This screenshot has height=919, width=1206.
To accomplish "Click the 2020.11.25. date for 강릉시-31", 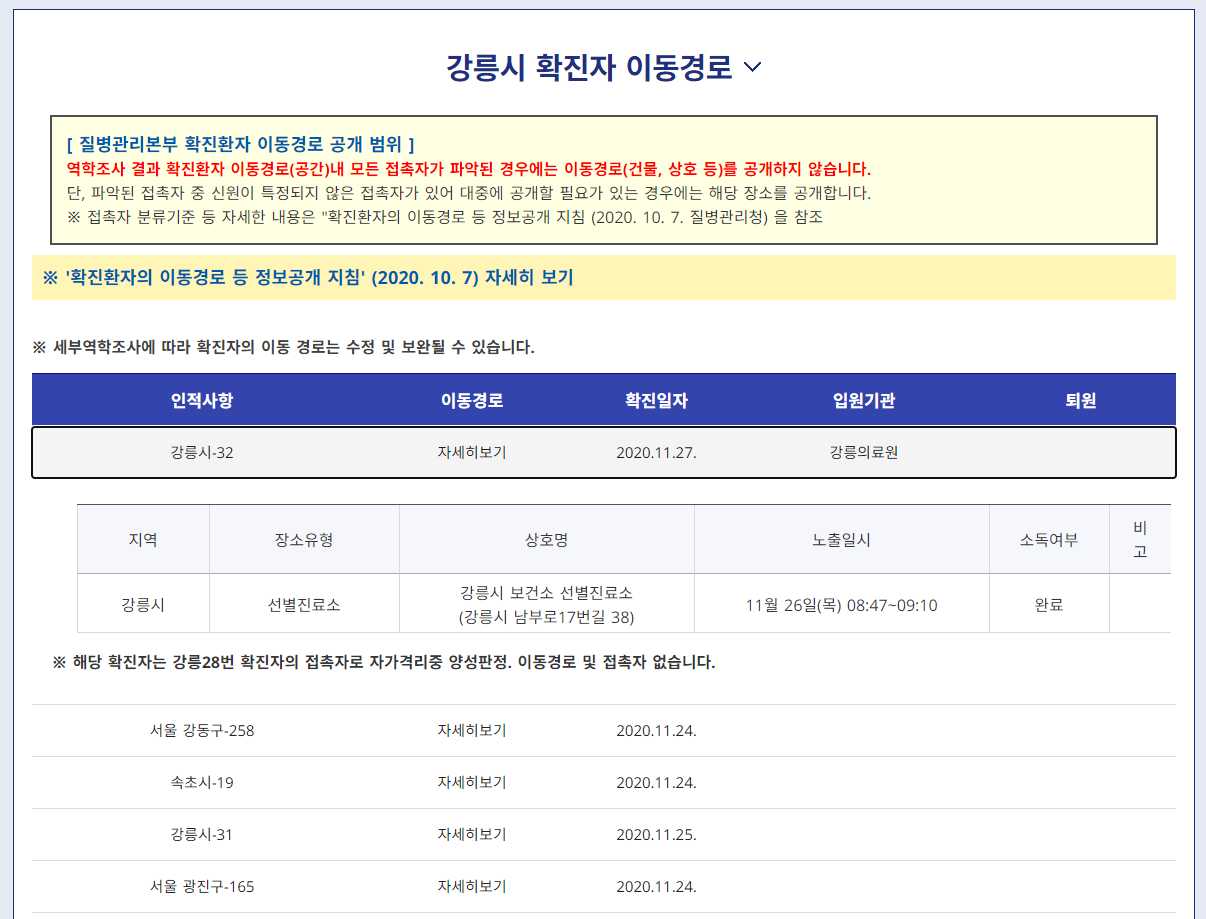I will (x=656, y=834).
